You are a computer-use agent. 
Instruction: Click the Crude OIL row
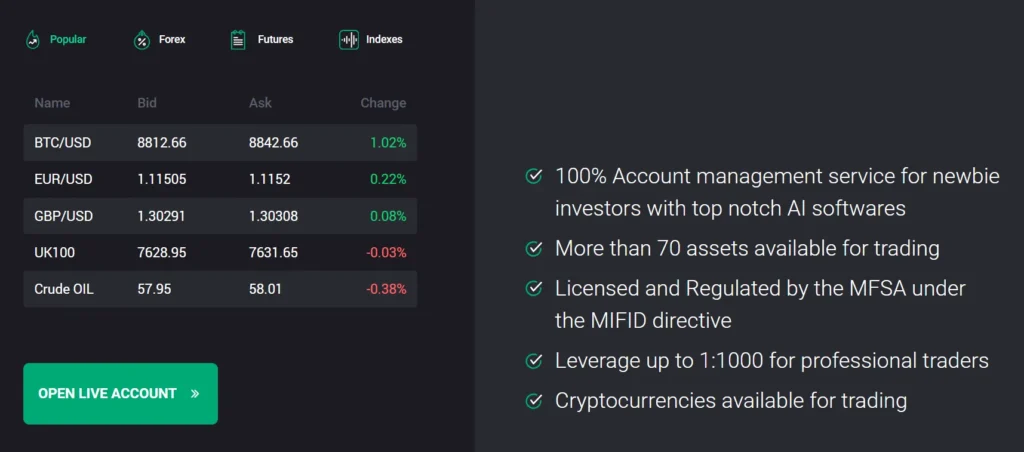pyautogui.click(x=220, y=289)
